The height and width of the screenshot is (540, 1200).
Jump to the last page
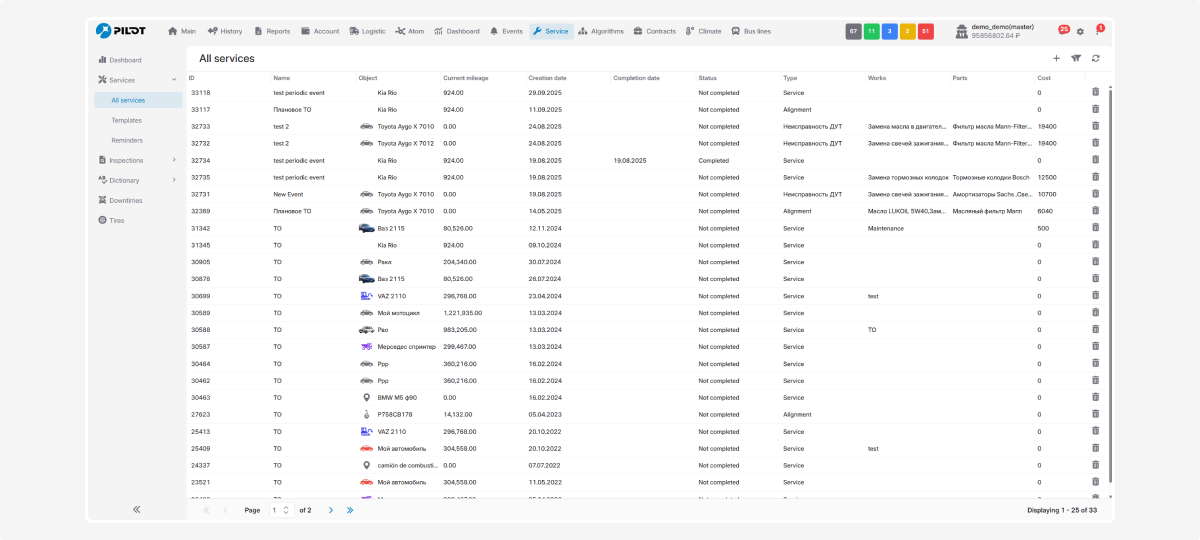pyautogui.click(x=349, y=510)
